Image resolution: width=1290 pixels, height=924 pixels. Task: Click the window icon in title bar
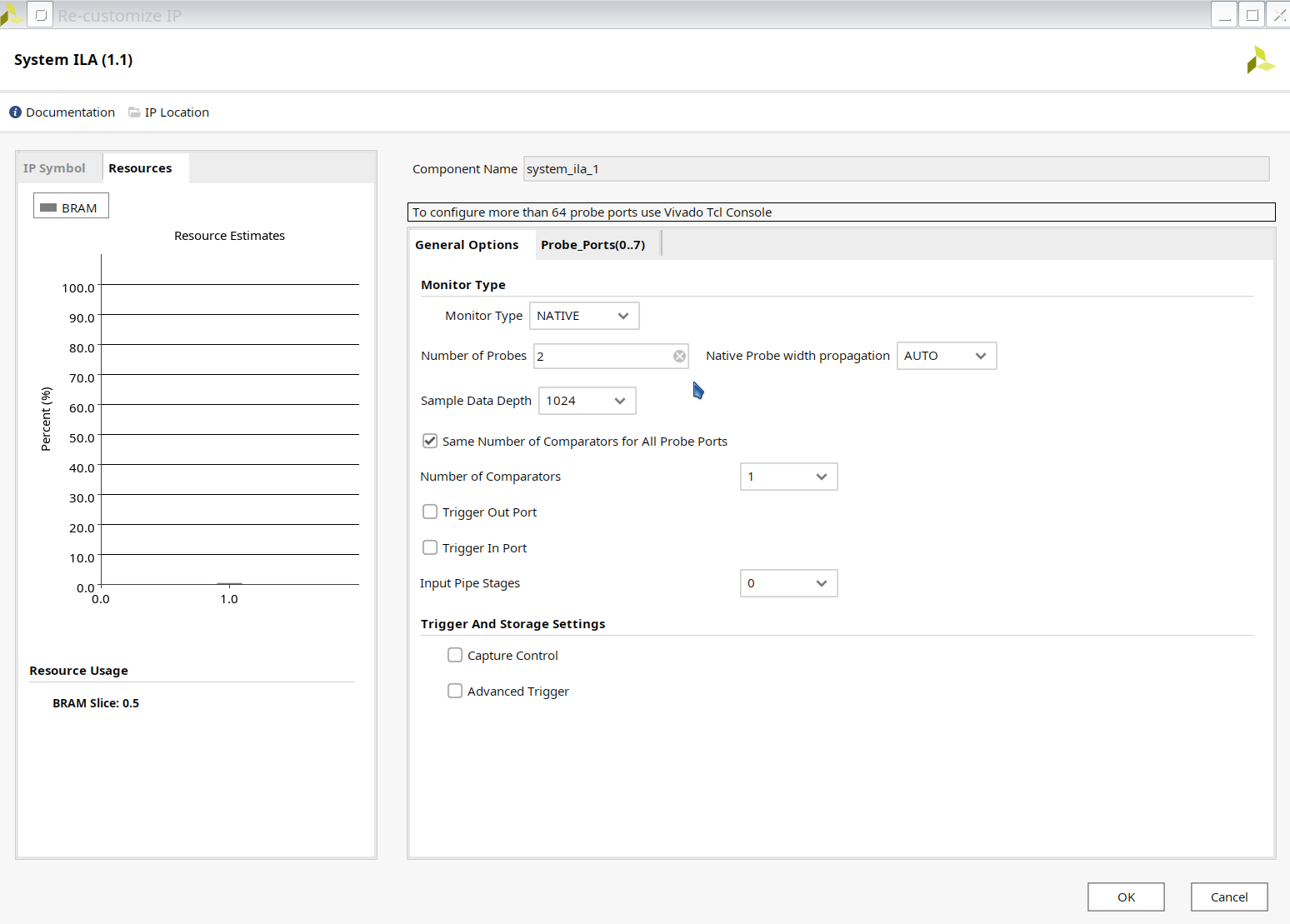(x=40, y=15)
